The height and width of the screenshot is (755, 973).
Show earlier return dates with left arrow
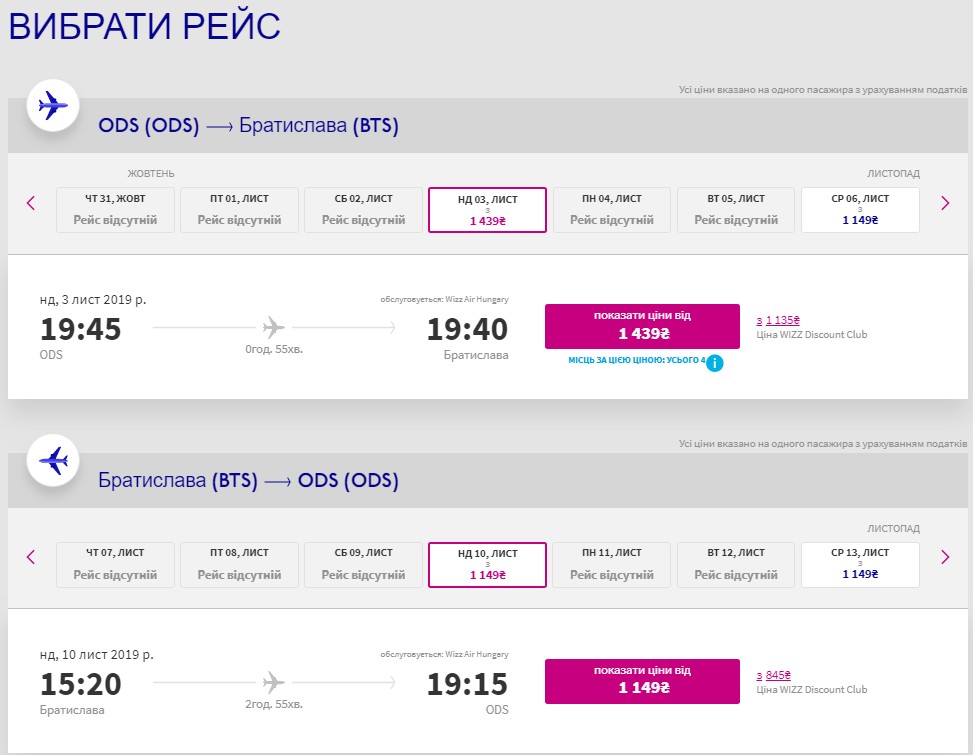(31, 557)
